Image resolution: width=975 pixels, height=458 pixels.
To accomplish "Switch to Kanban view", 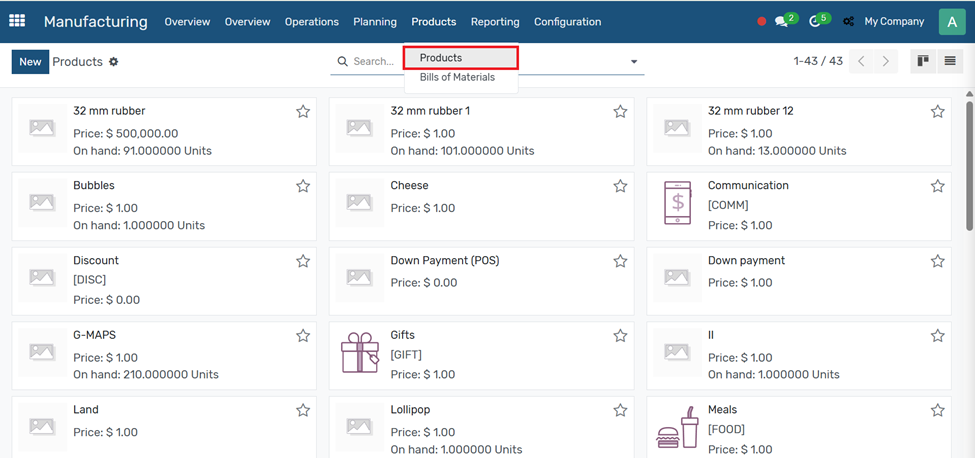I will (923, 62).
